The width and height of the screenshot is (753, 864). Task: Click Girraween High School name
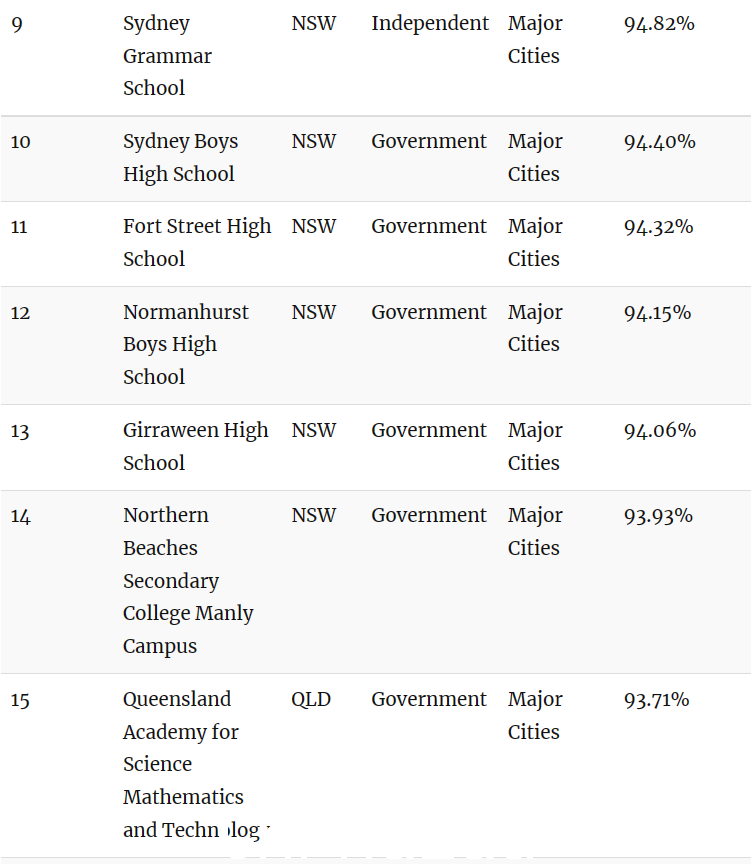click(196, 446)
